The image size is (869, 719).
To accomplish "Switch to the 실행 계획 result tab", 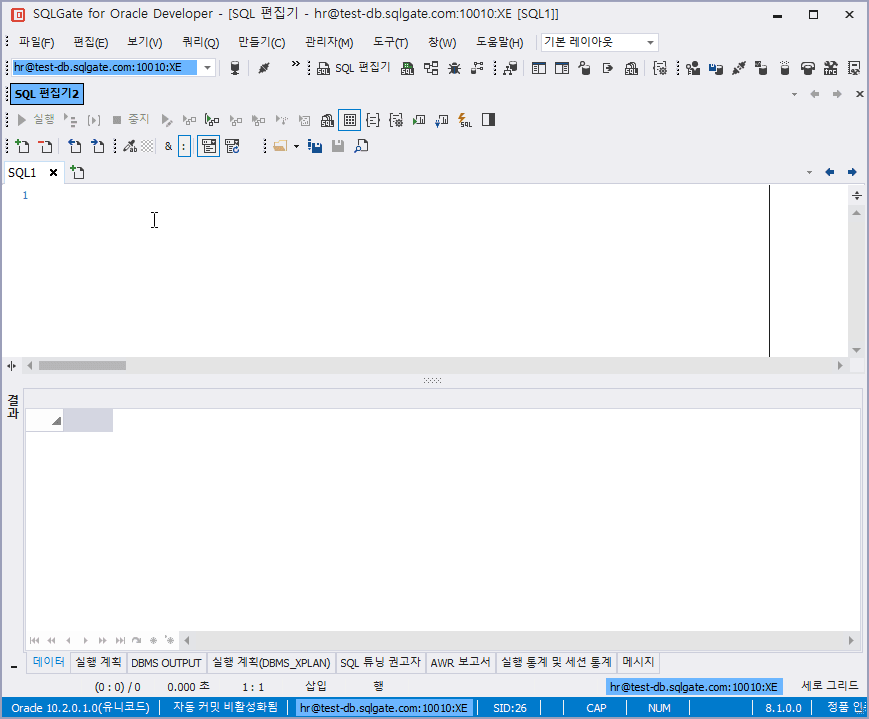I will tap(98, 662).
